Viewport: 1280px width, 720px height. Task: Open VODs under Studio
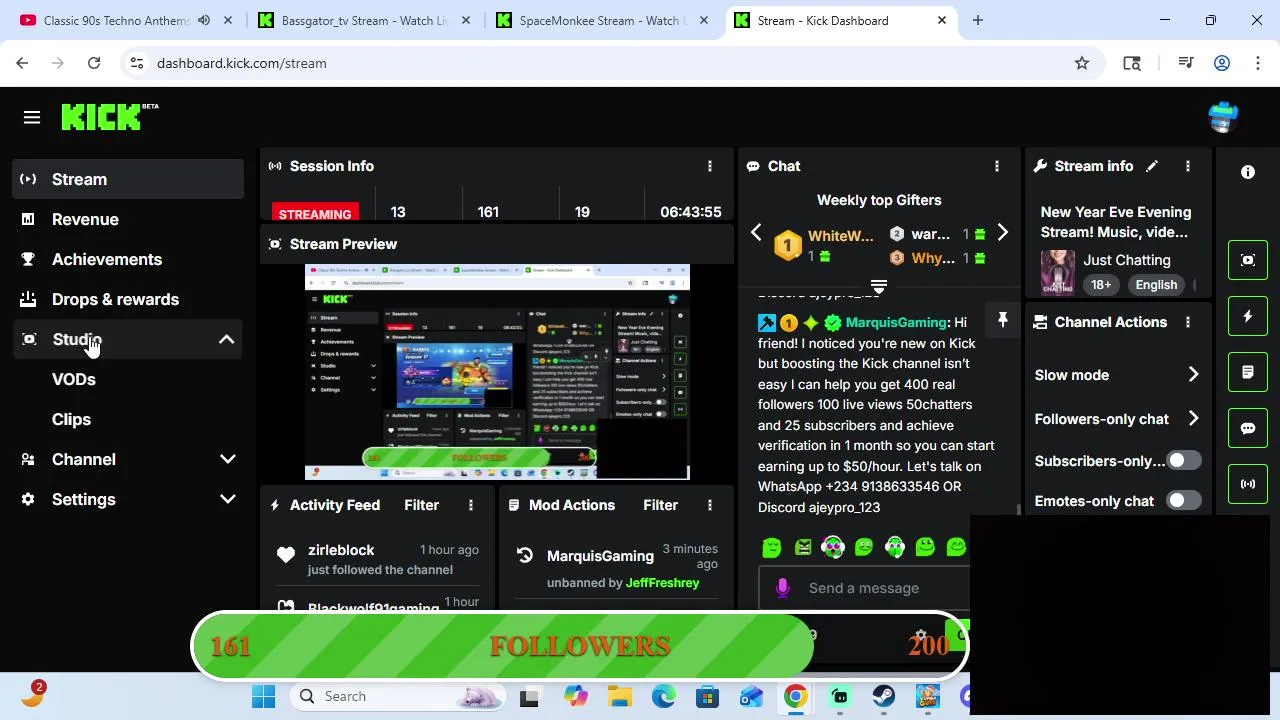74,379
